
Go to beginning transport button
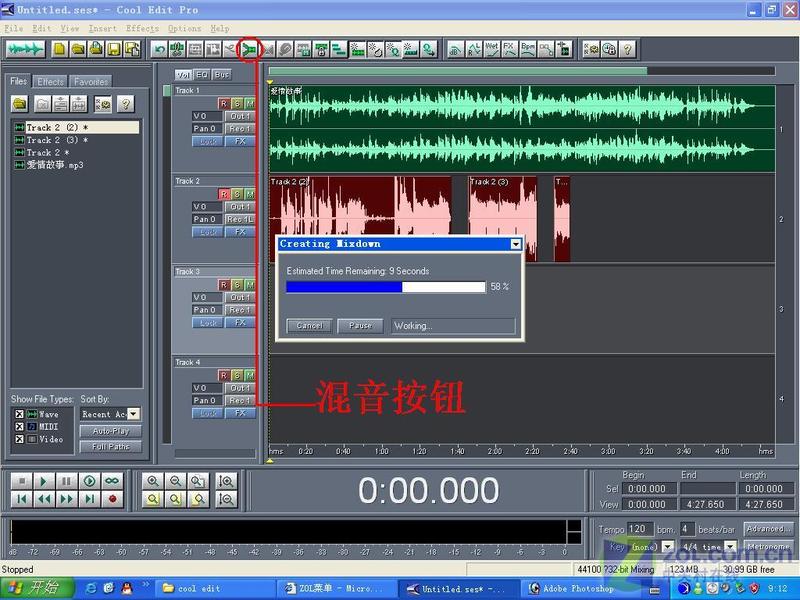(x=21, y=499)
